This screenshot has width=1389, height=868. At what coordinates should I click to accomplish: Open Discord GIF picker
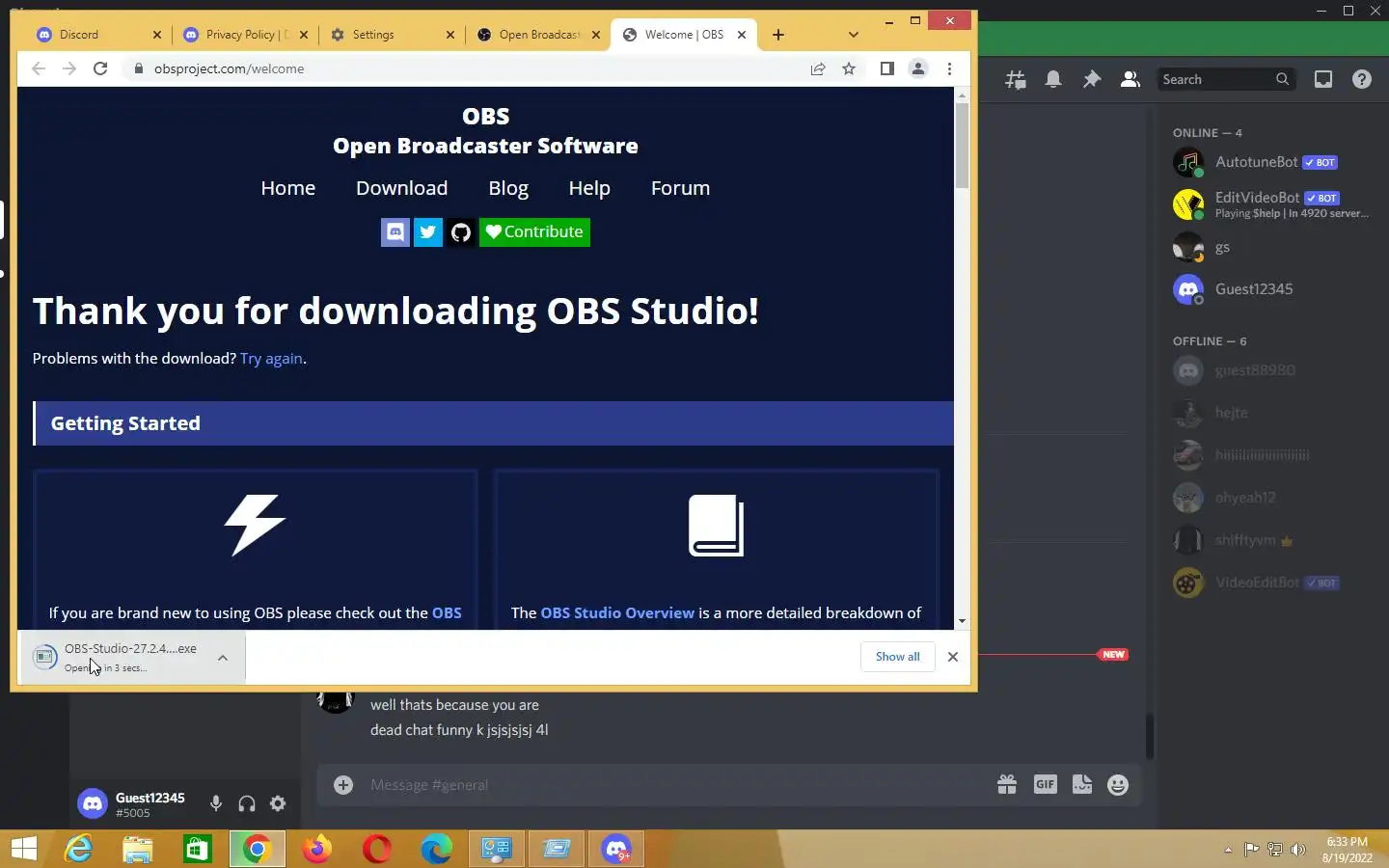[x=1045, y=785]
